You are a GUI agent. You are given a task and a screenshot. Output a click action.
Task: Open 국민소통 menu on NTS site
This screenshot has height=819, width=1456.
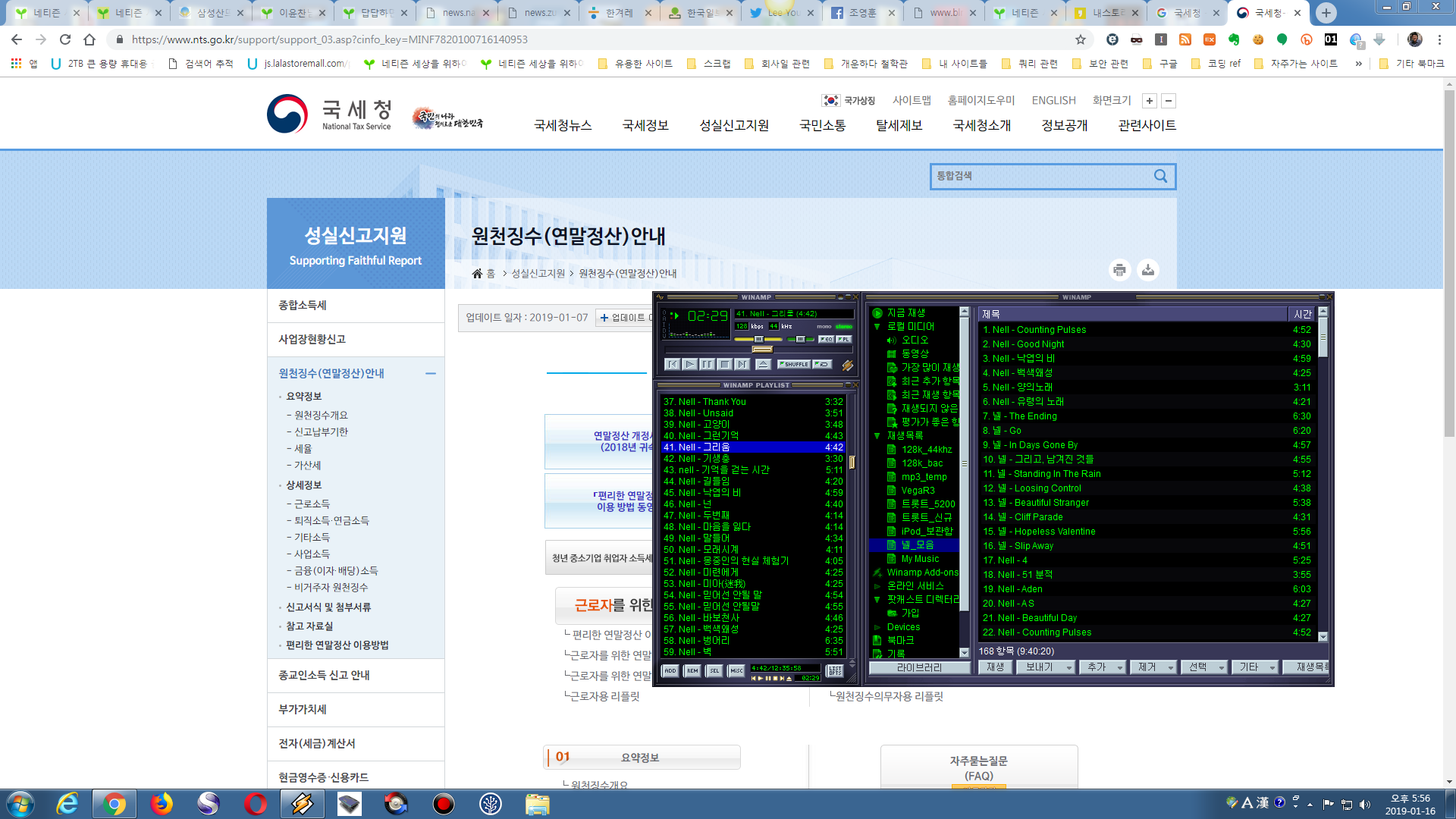(823, 126)
